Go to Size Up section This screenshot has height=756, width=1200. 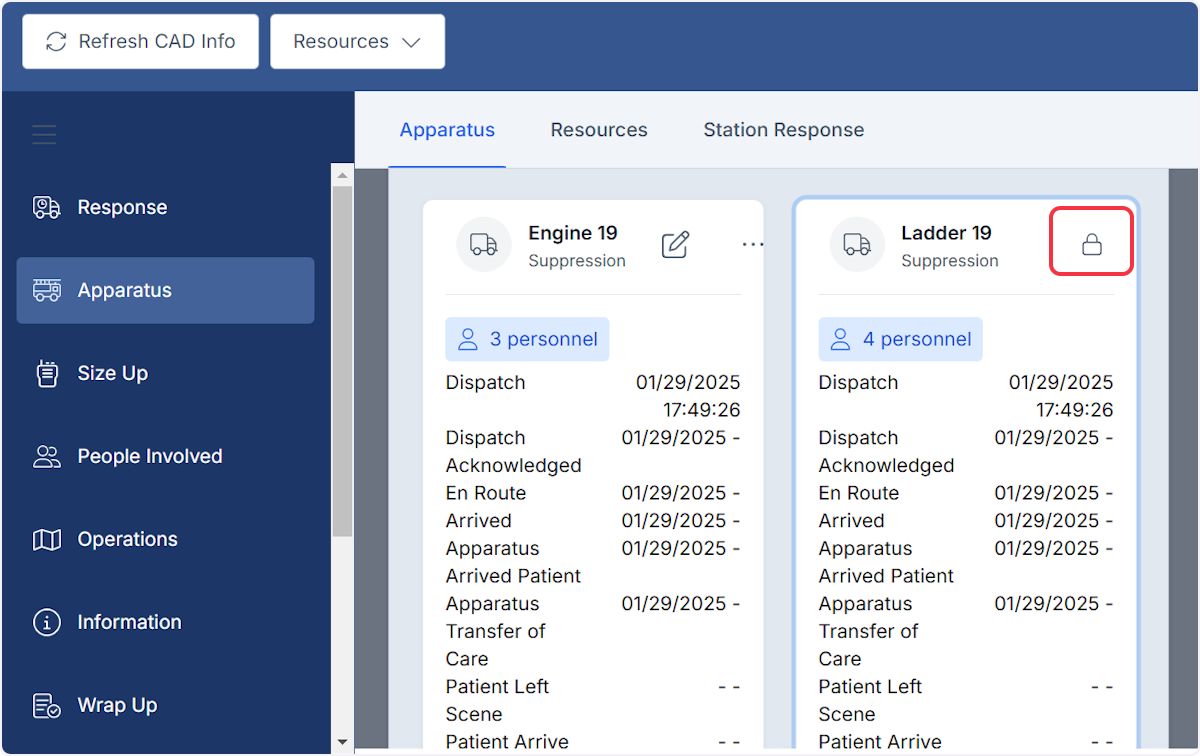coord(166,374)
